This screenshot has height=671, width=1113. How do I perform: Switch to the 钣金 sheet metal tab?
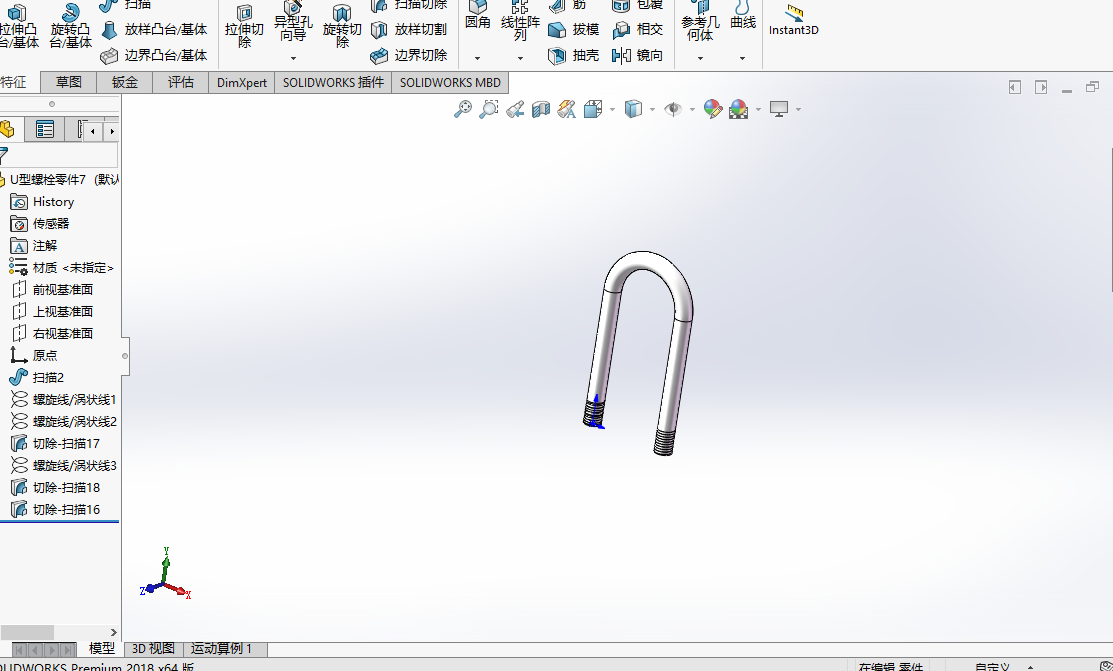pos(125,82)
